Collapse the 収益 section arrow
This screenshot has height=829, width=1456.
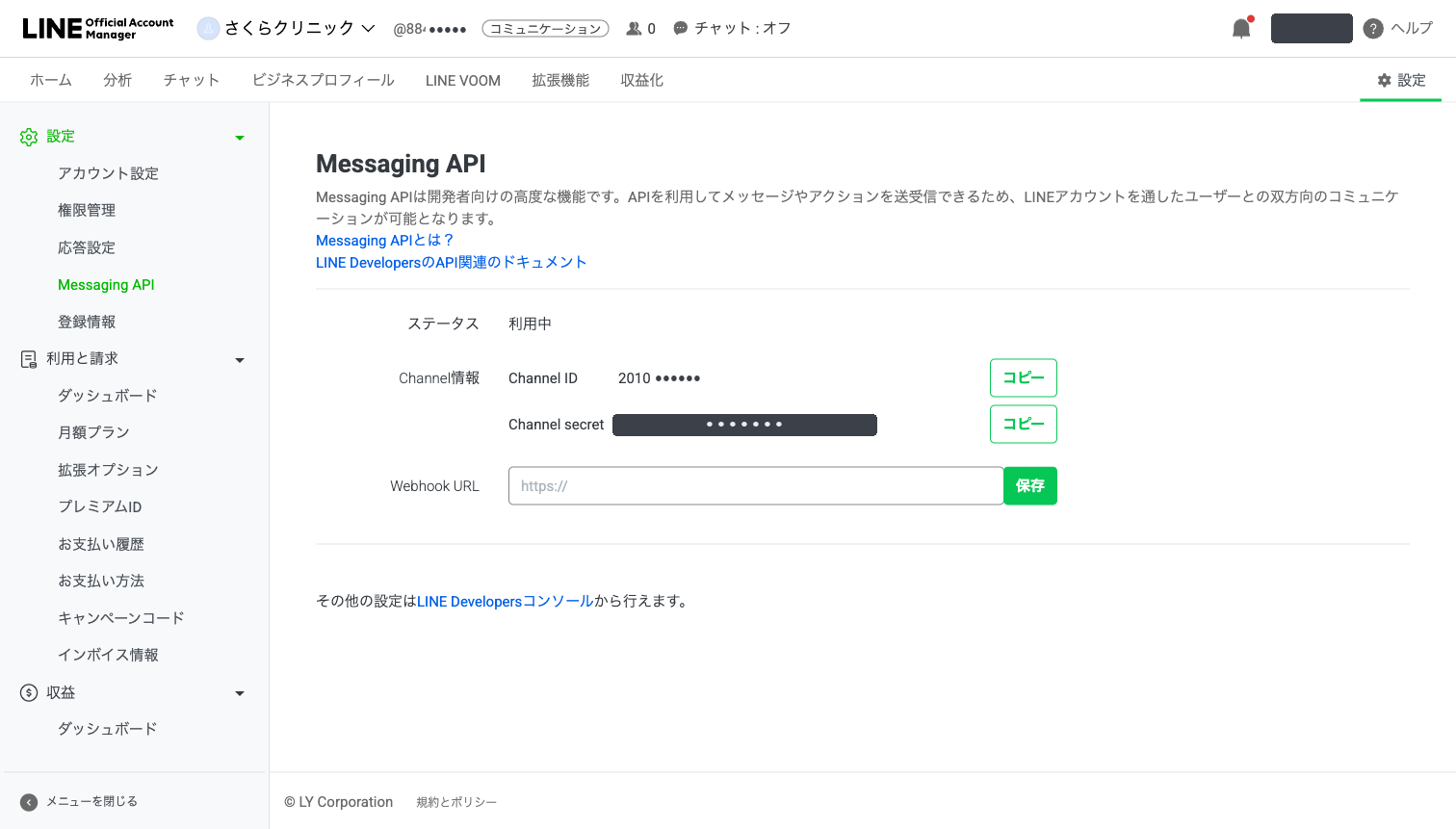pos(240,693)
